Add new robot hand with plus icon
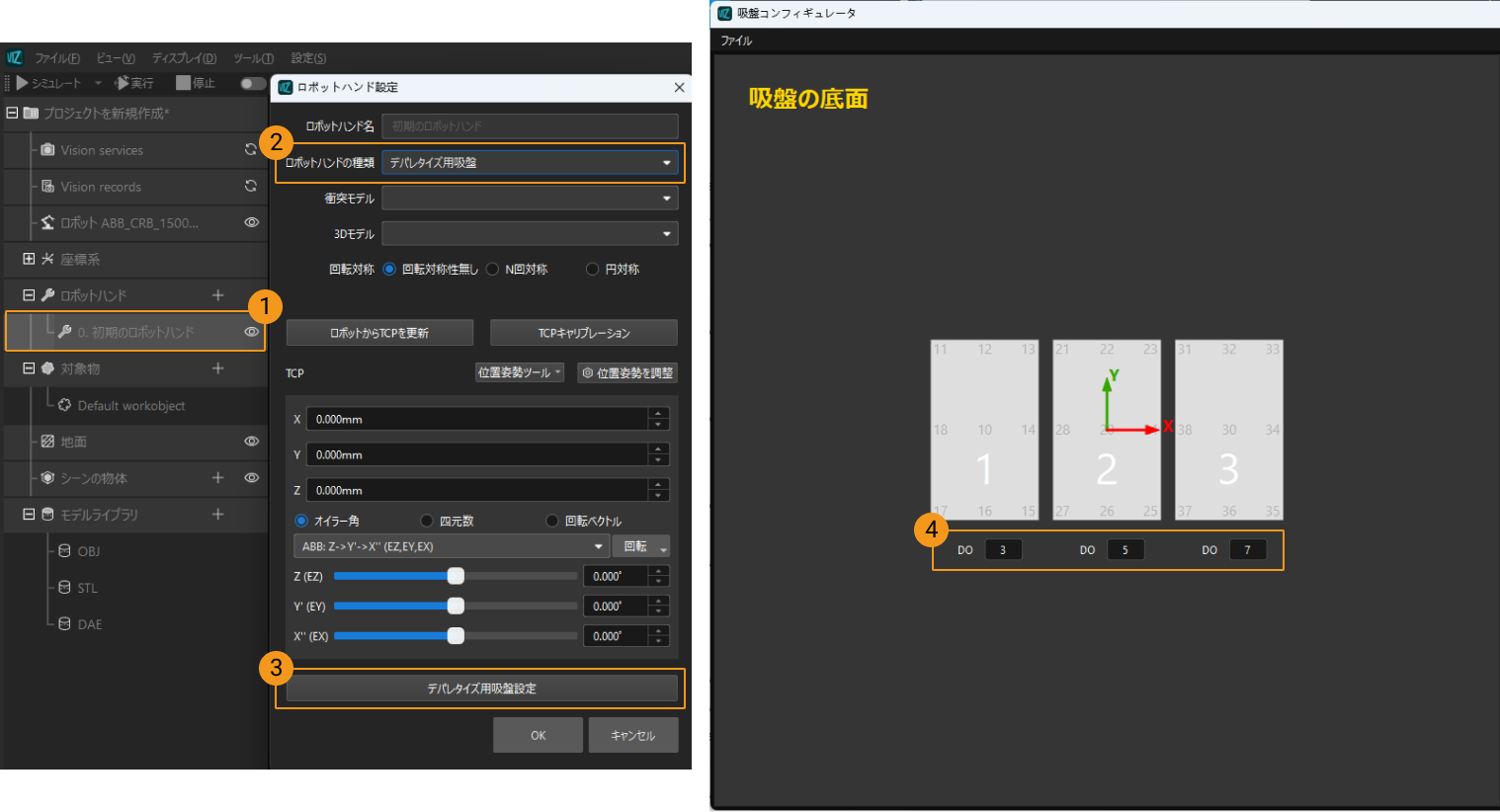1500x812 pixels. click(x=218, y=295)
